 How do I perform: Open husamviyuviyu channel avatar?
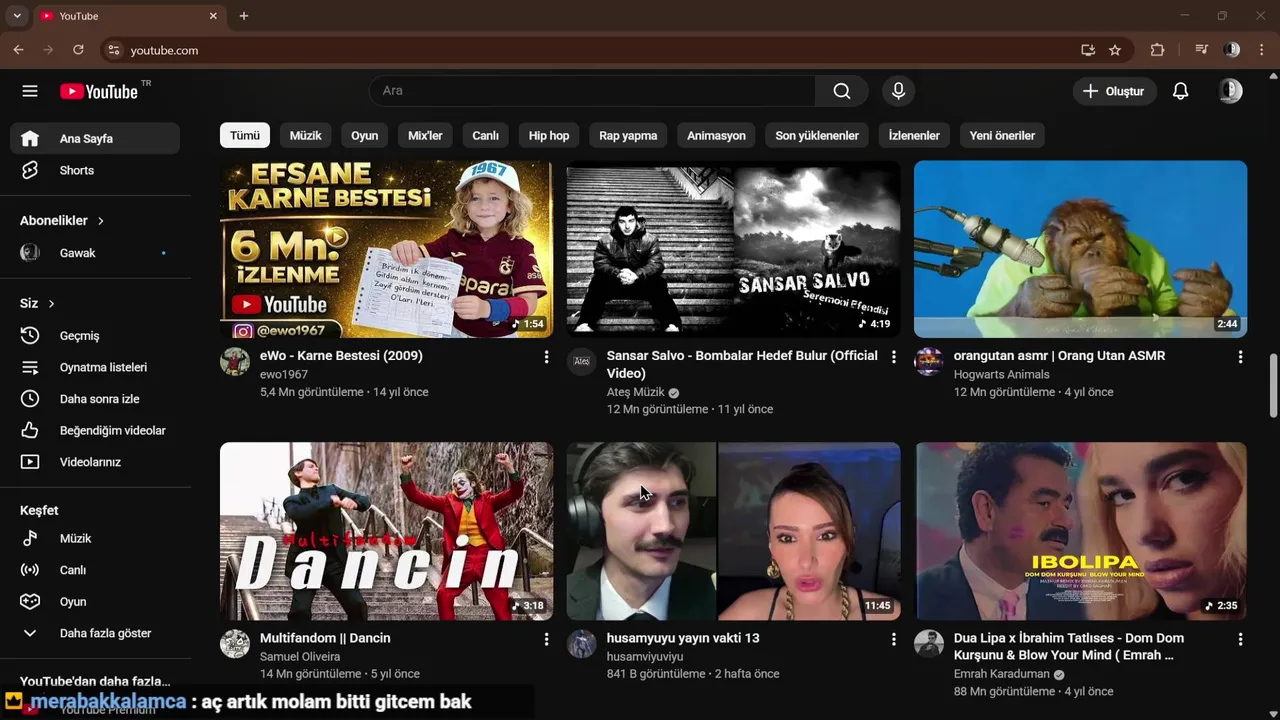point(582,643)
